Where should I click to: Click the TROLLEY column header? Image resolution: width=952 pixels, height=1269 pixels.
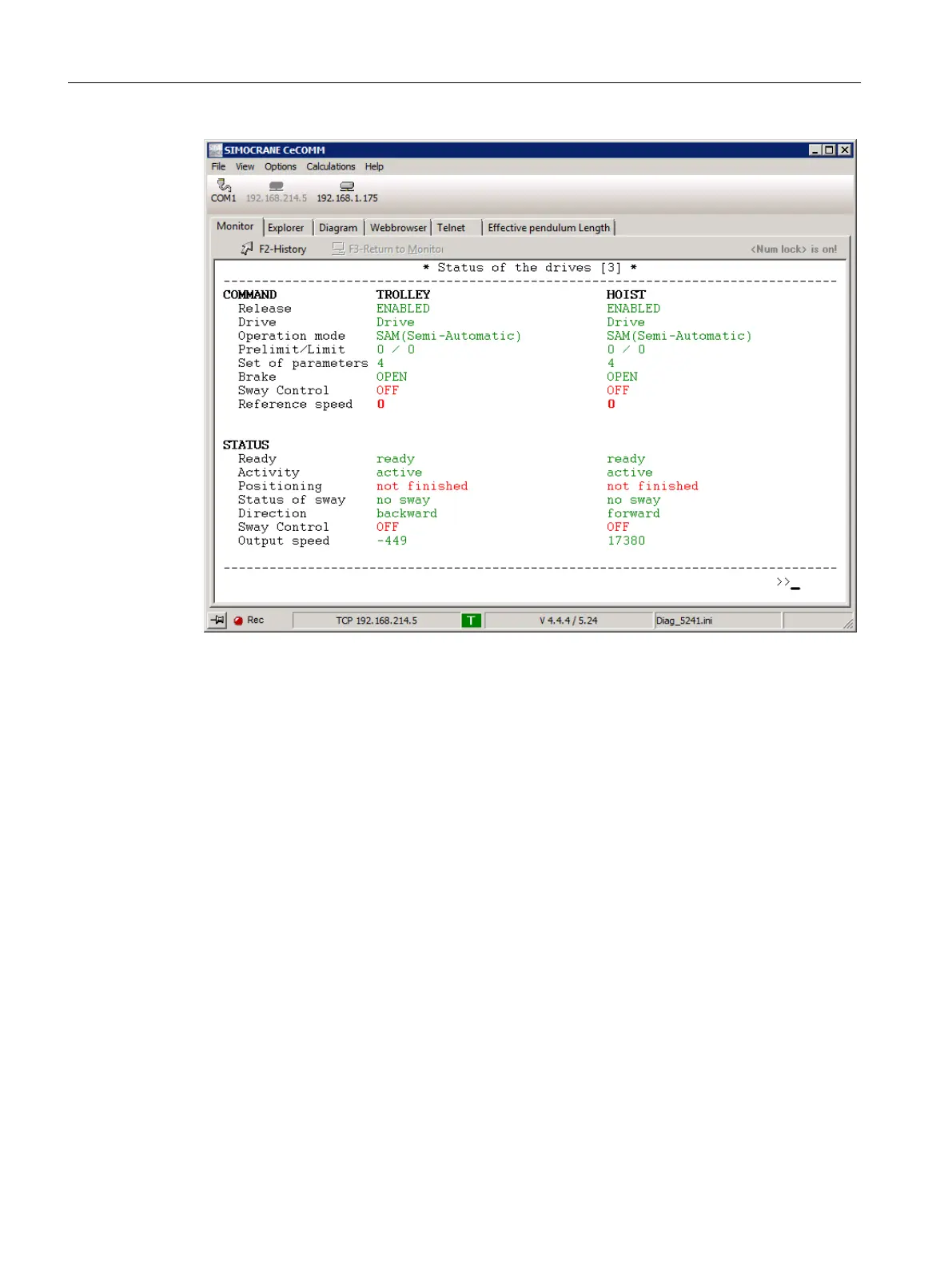tap(404, 295)
